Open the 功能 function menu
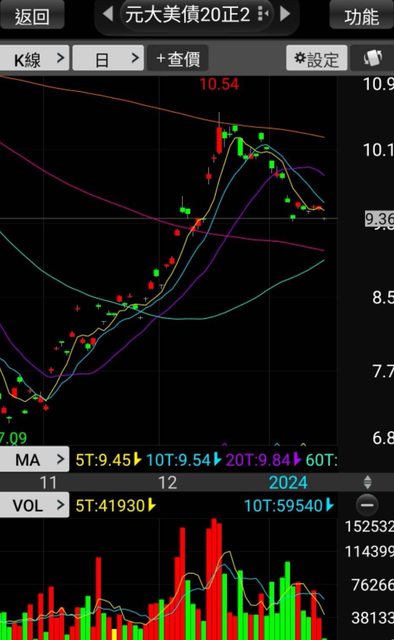Image resolution: width=394 pixels, height=640 pixels. (x=361, y=15)
